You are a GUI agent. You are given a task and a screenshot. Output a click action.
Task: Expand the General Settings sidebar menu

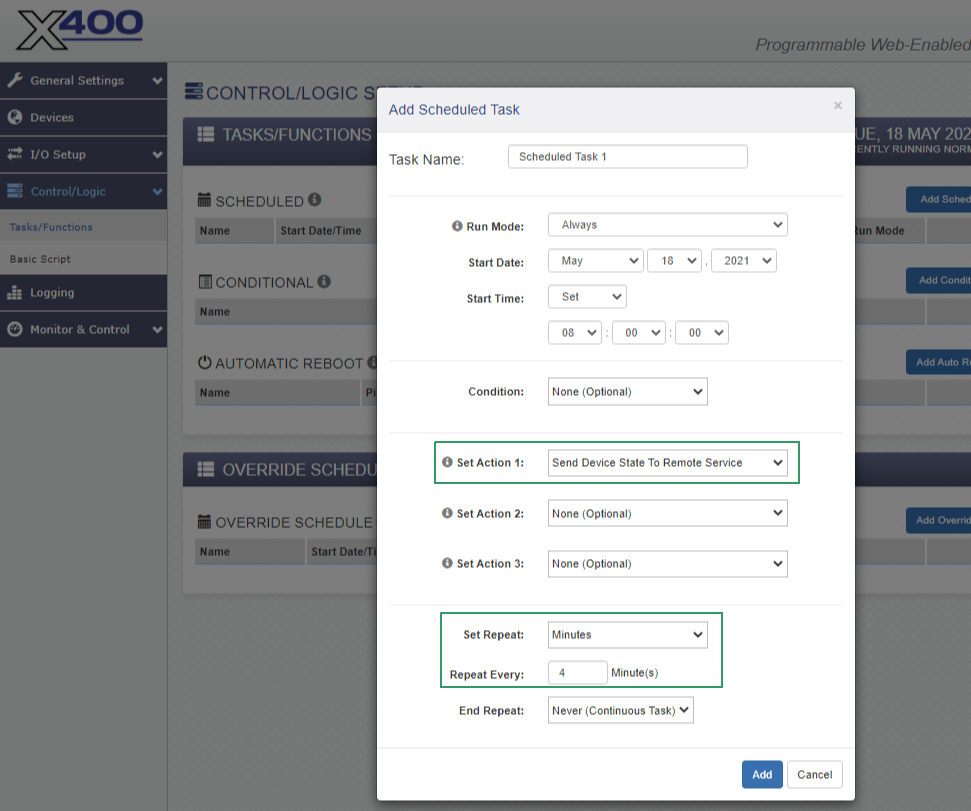coord(83,81)
